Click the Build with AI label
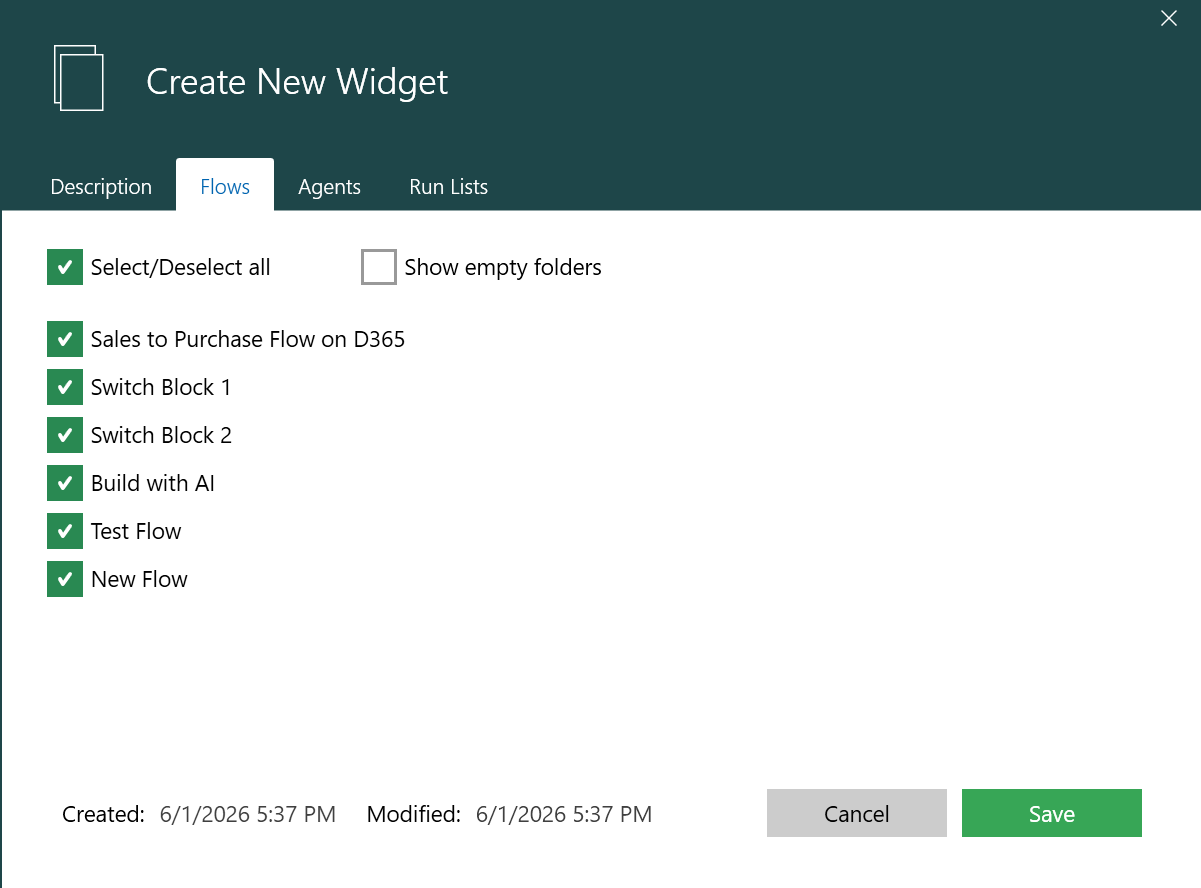The width and height of the screenshot is (1201, 888). point(153,483)
